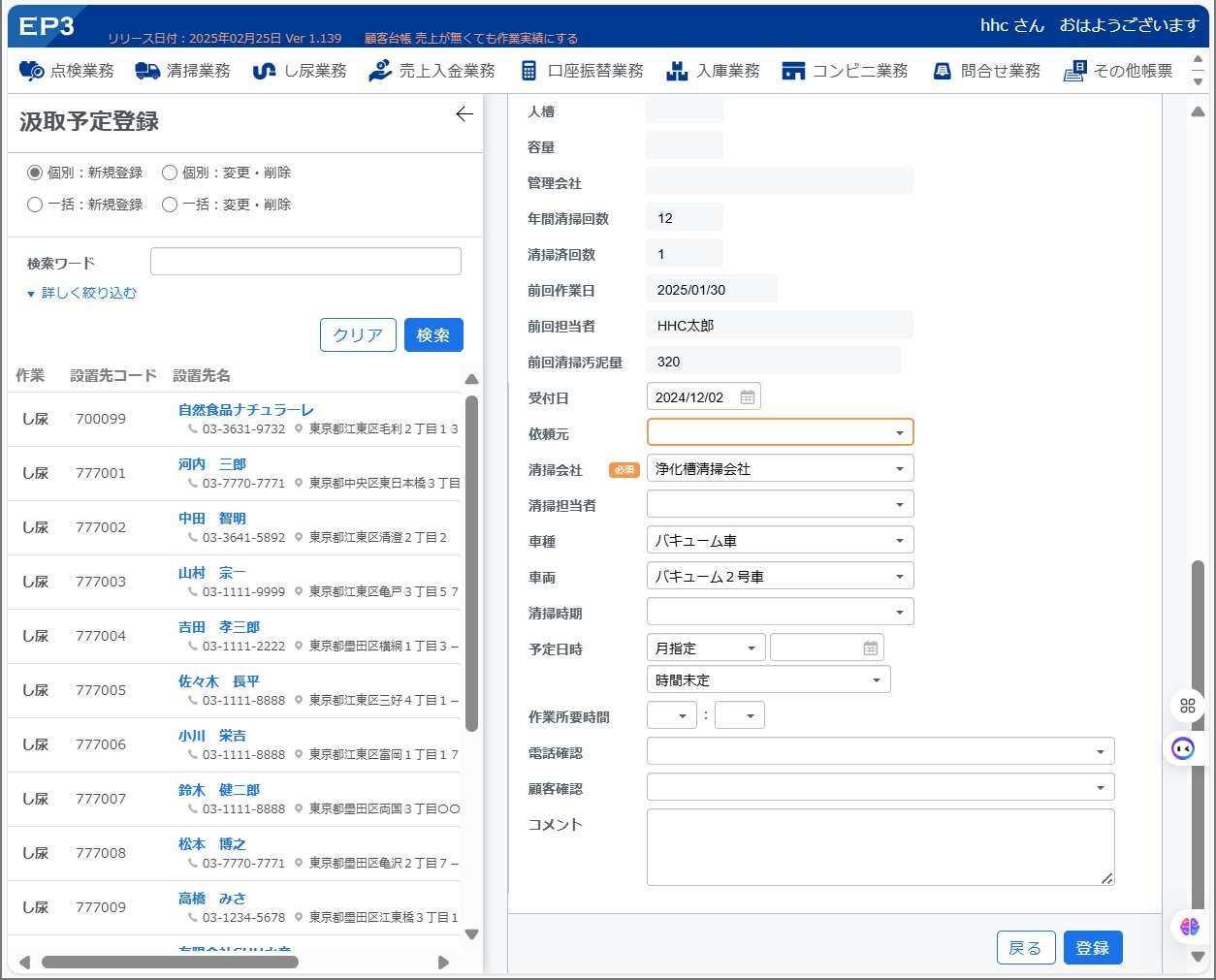Open コンビニ業務 menu
Screen dimensions: 1216x980
click(845, 71)
